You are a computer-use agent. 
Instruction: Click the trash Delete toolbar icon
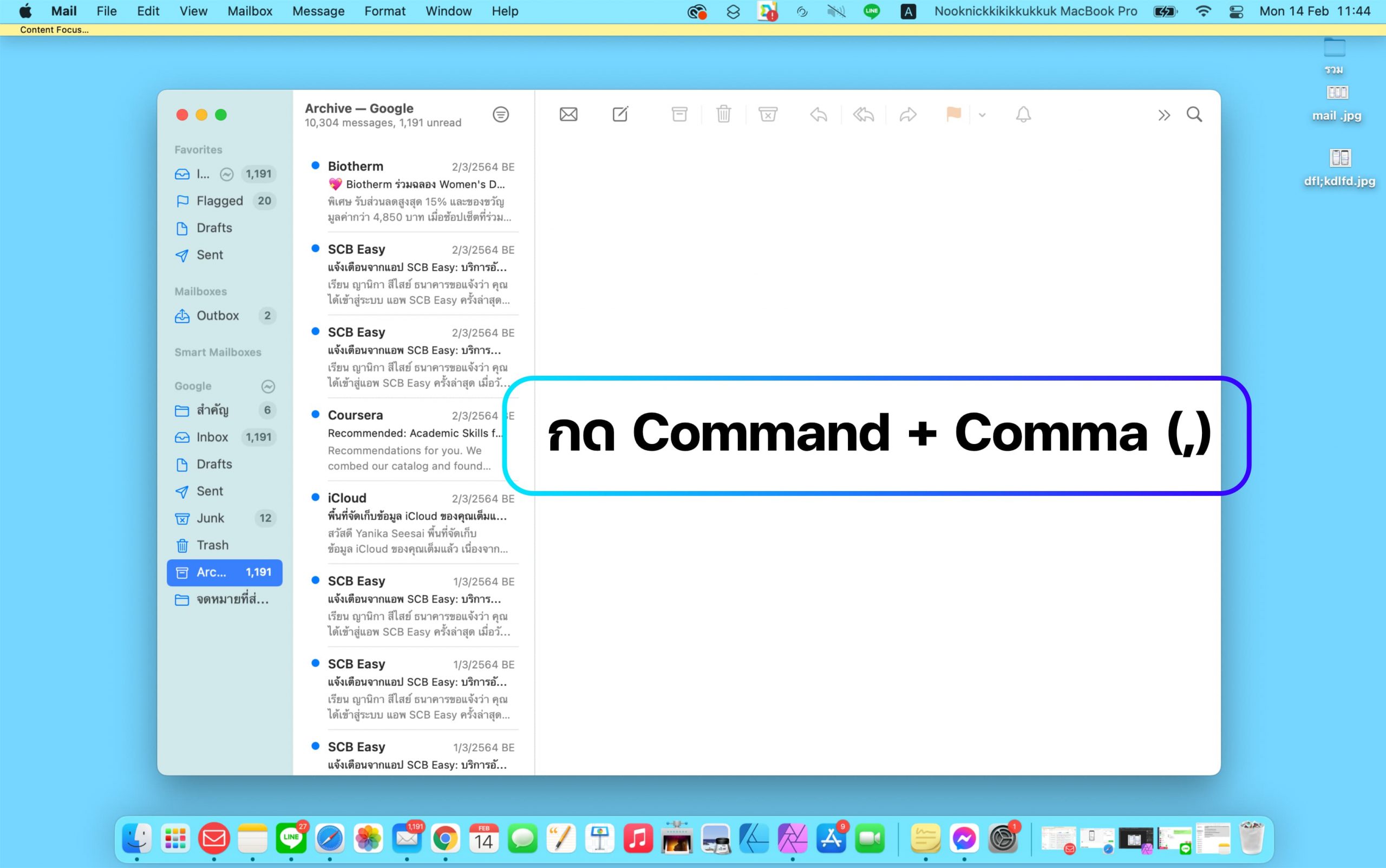coord(723,114)
